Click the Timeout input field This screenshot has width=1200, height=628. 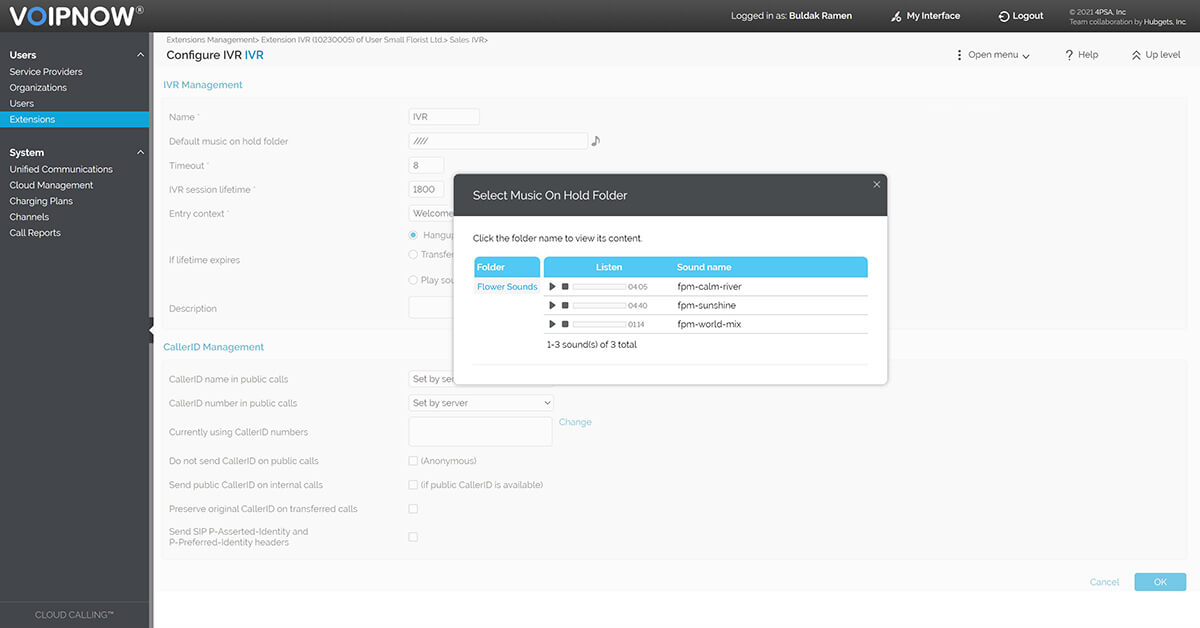click(x=426, y=165)
